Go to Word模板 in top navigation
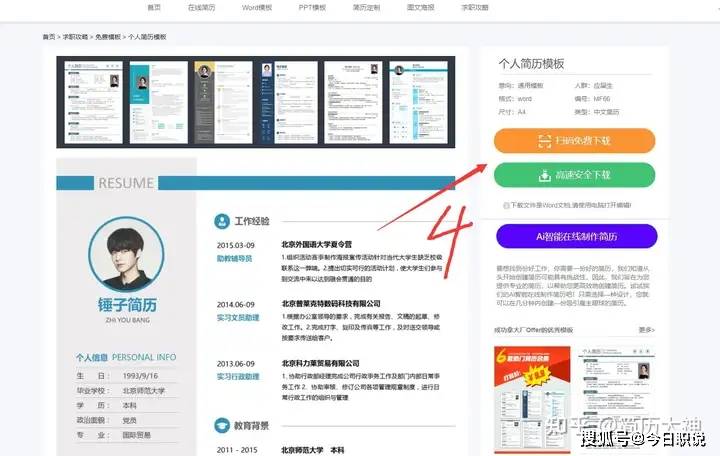Viewport: 720px width, 456px height. [257, 7]
